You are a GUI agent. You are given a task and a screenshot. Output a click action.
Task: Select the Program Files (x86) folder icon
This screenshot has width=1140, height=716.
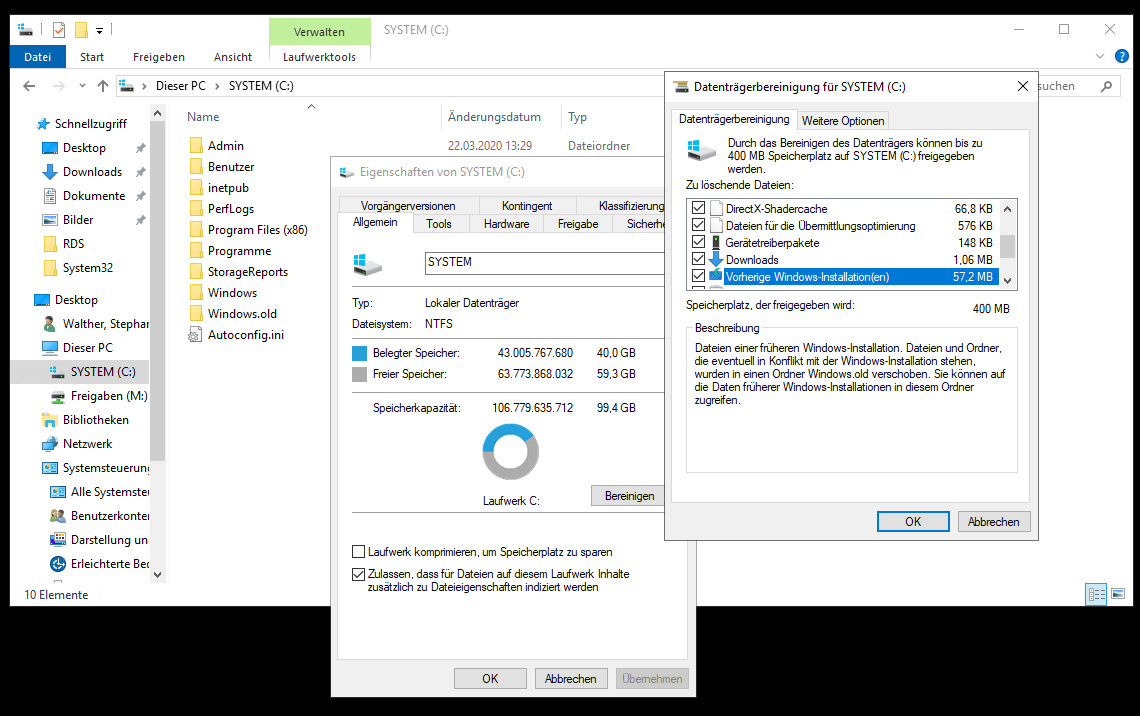tap(196, 230)
